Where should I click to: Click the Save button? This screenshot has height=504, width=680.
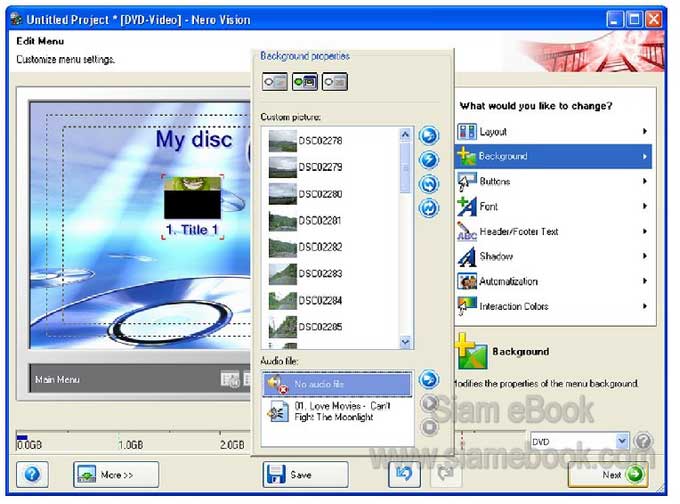tap(305, 475)
